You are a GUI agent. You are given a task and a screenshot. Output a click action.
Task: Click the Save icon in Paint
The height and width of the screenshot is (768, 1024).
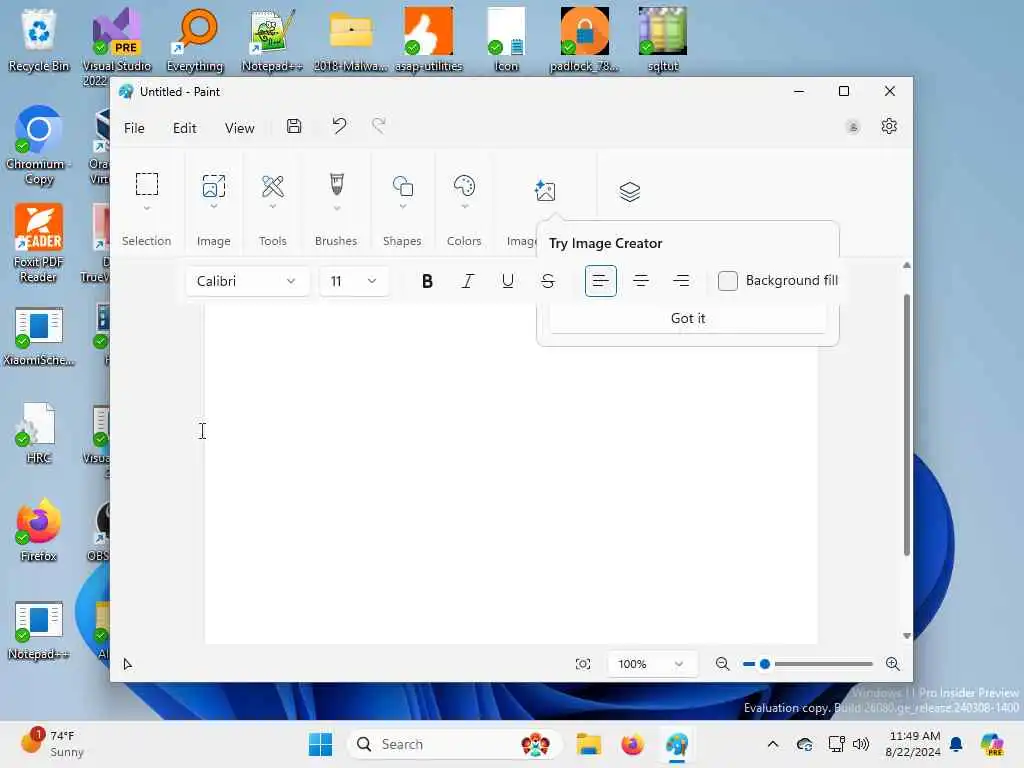(294, 126)
